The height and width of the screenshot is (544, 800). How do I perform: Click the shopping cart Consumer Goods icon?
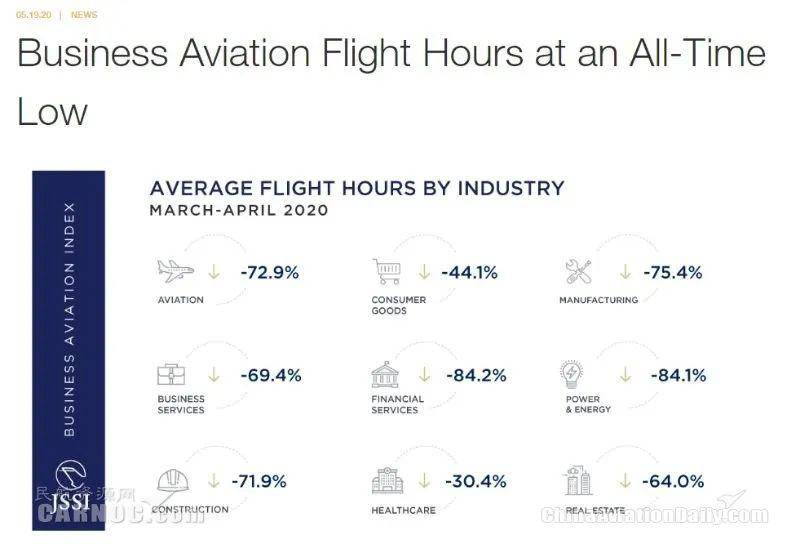tap(387, 271)
